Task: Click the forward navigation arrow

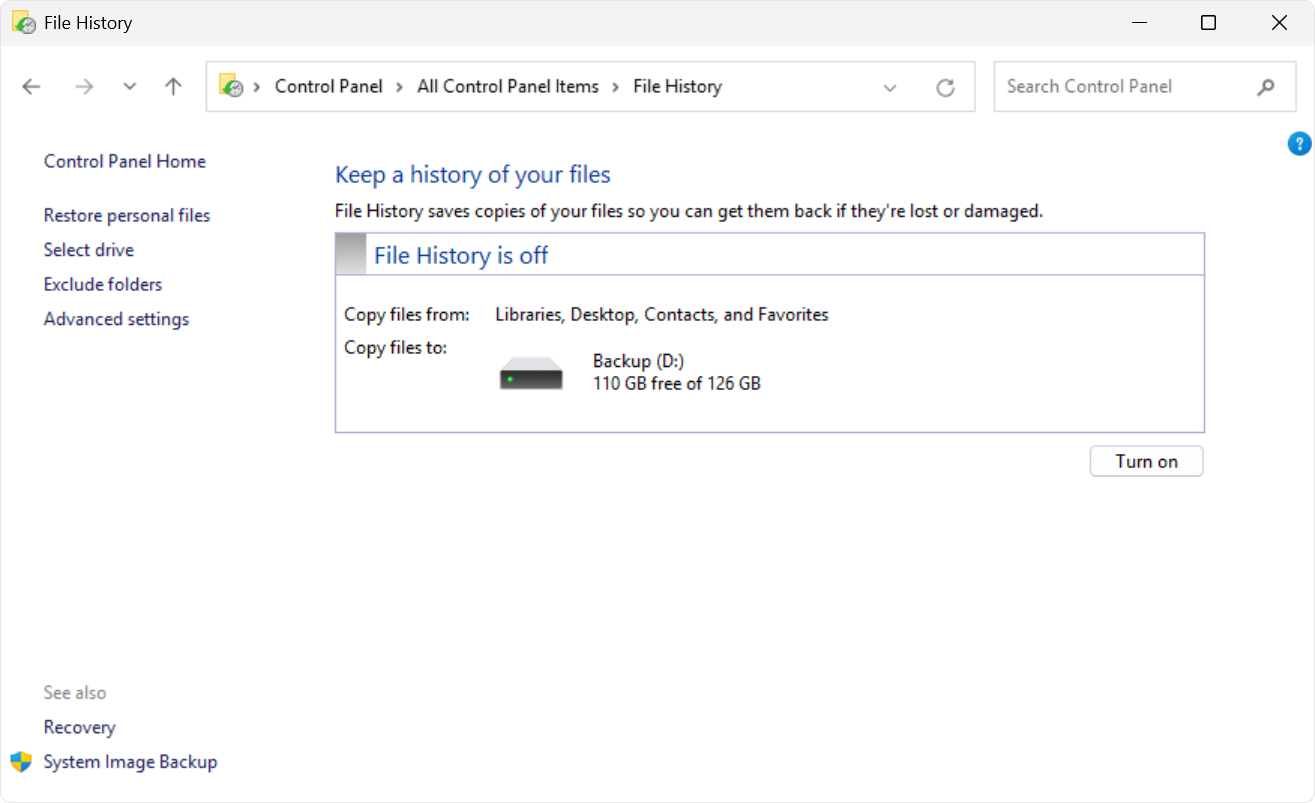Action: point(85,86)
